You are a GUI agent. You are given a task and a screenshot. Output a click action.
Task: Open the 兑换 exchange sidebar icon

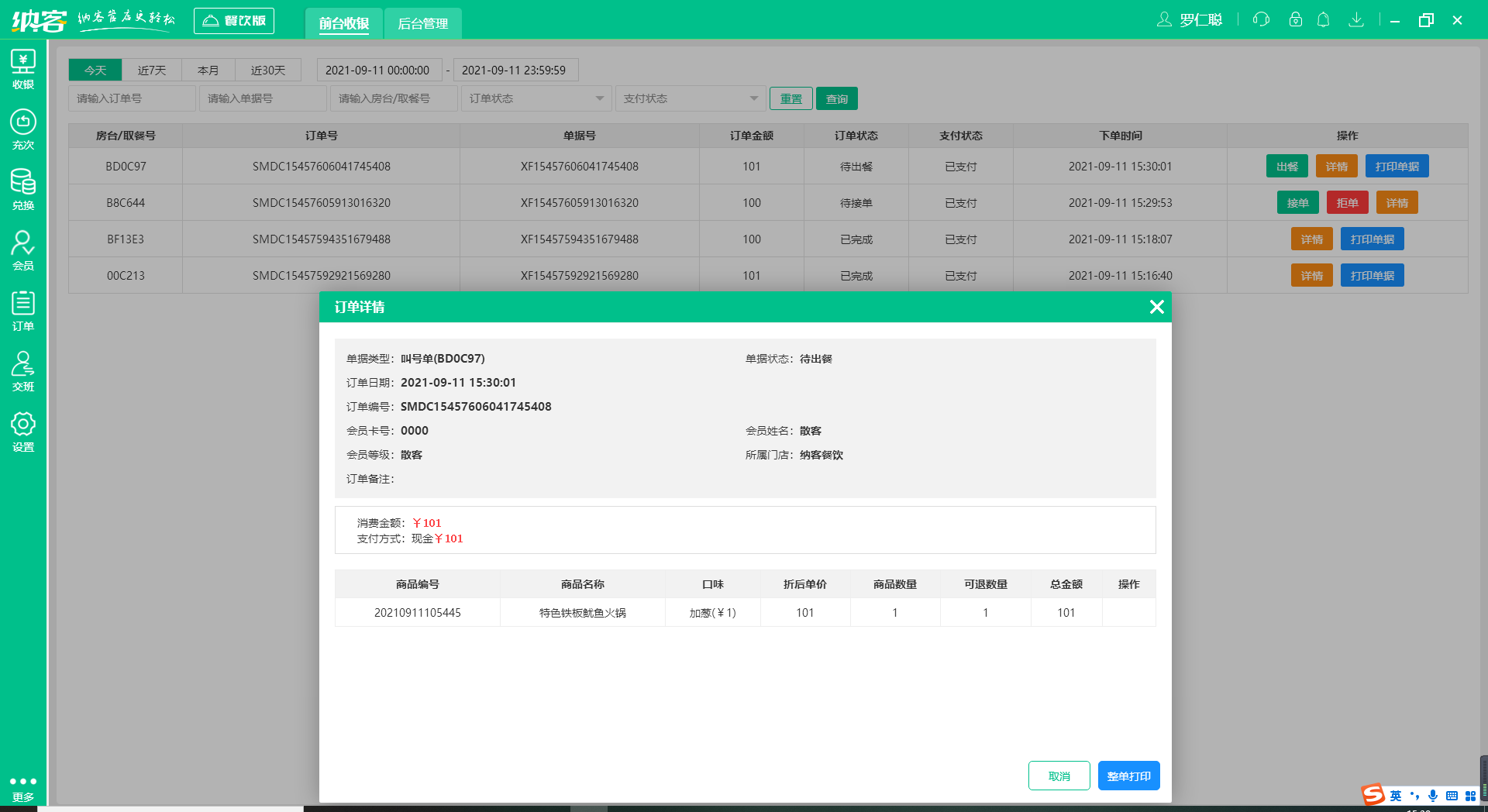[x=23, y=190]
